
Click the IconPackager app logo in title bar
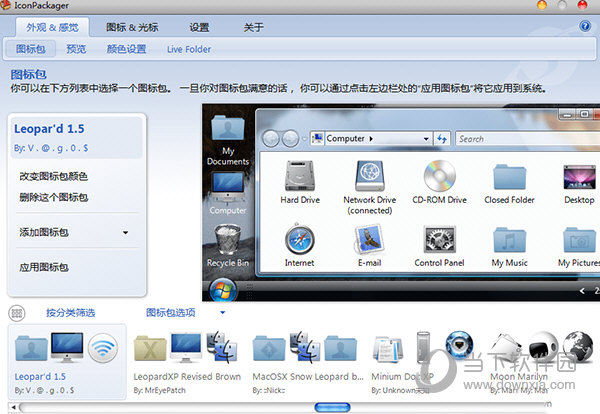pos(5,5)
